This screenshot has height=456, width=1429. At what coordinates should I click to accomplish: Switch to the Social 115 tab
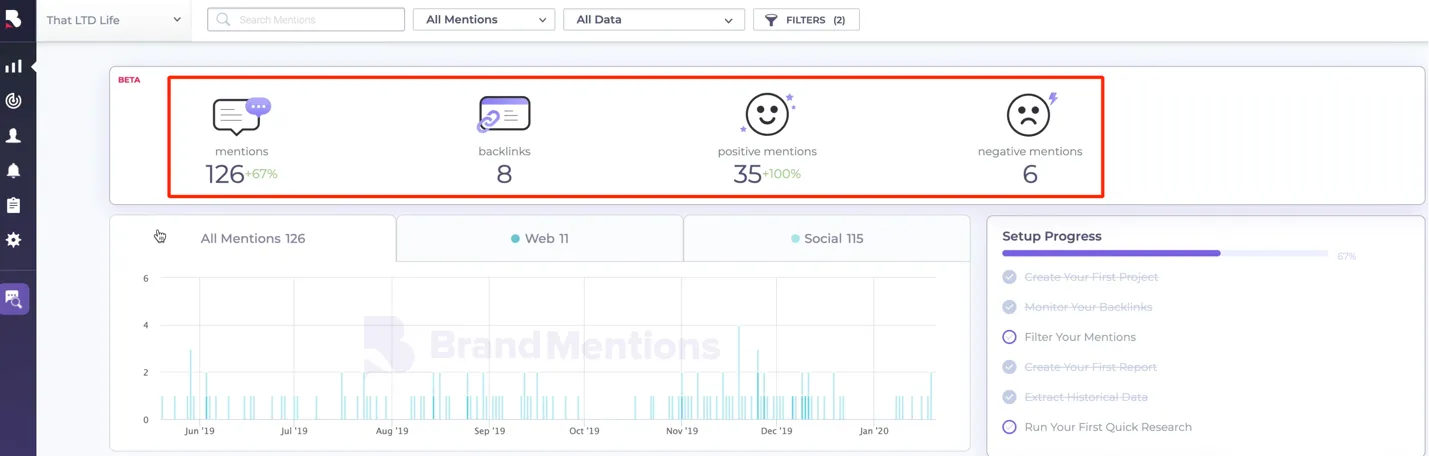[x=826, y=239]
